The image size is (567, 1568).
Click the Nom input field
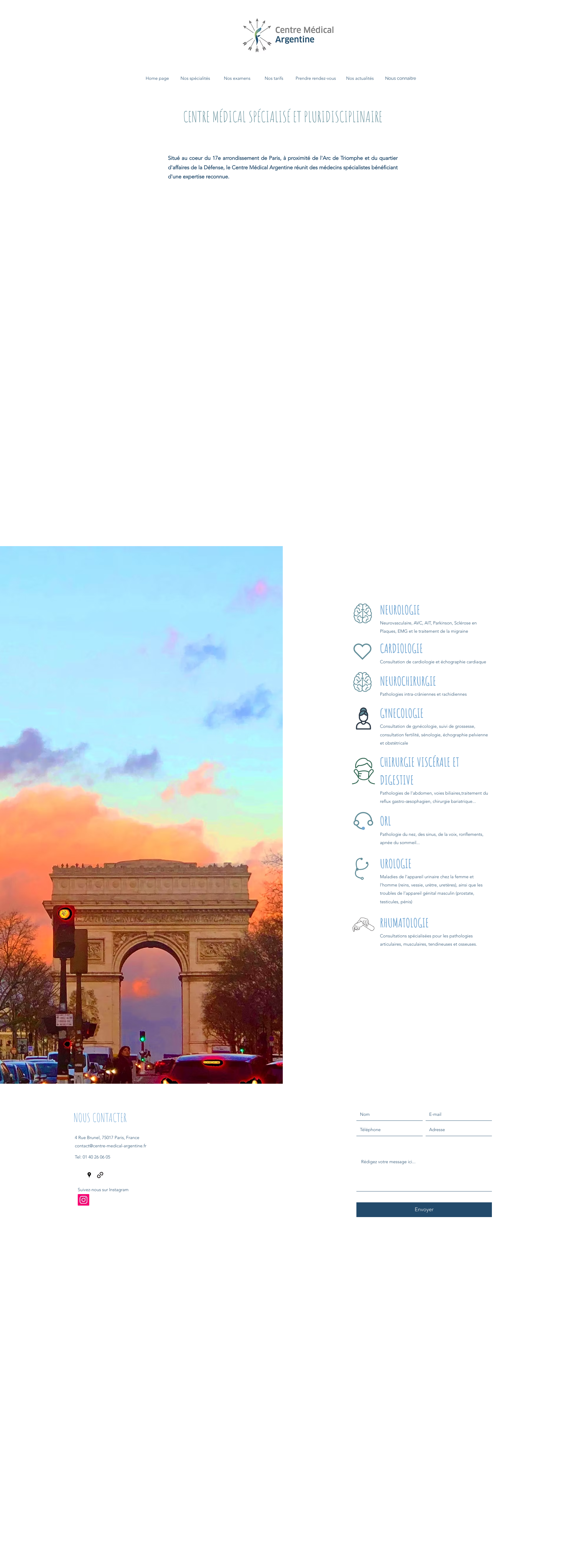389,1115
